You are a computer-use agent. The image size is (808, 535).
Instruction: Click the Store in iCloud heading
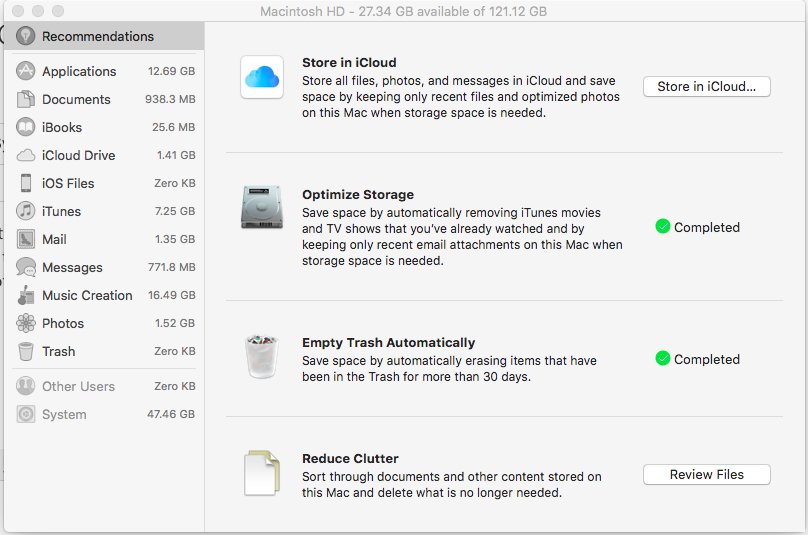[349, 62]
